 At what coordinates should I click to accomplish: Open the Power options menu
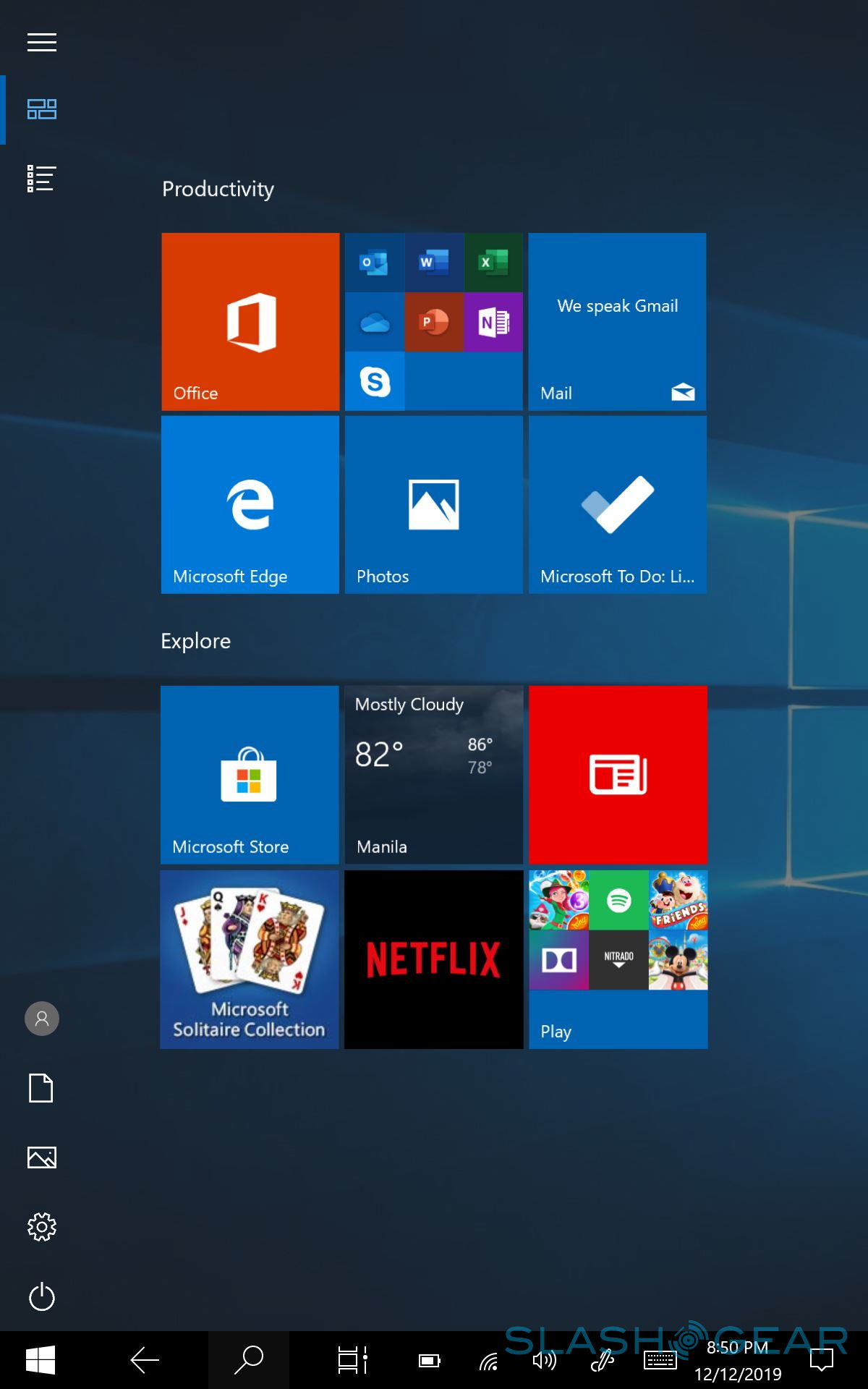42,1296
